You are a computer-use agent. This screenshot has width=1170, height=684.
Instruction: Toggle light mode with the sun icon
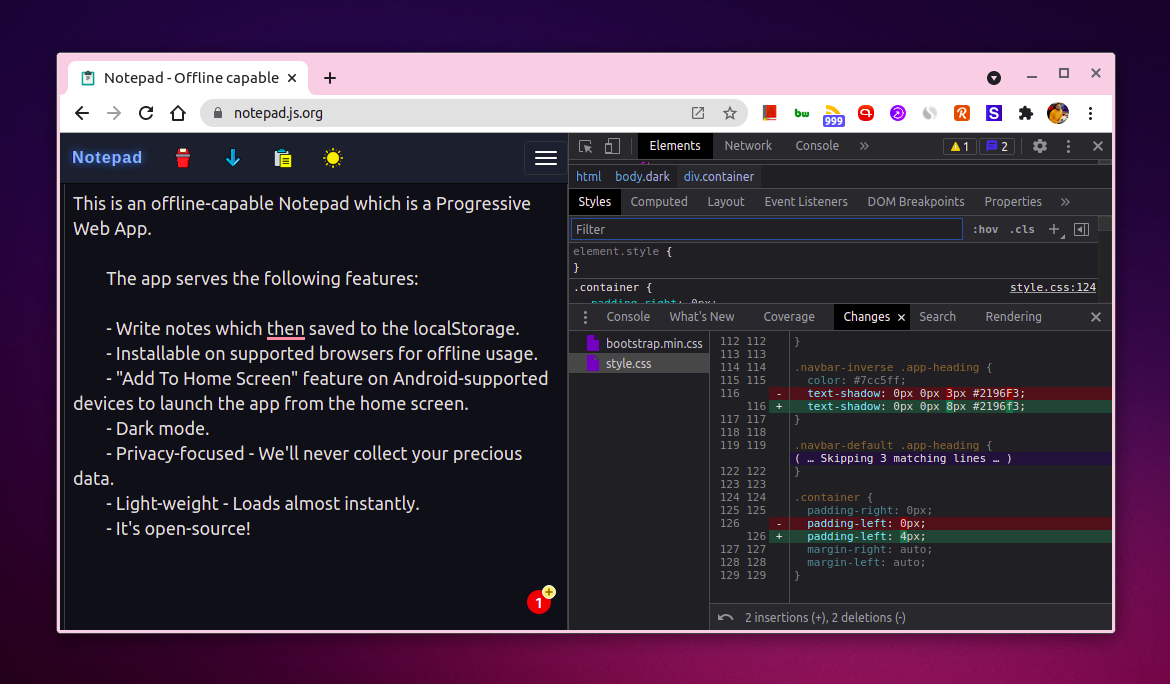333,158
